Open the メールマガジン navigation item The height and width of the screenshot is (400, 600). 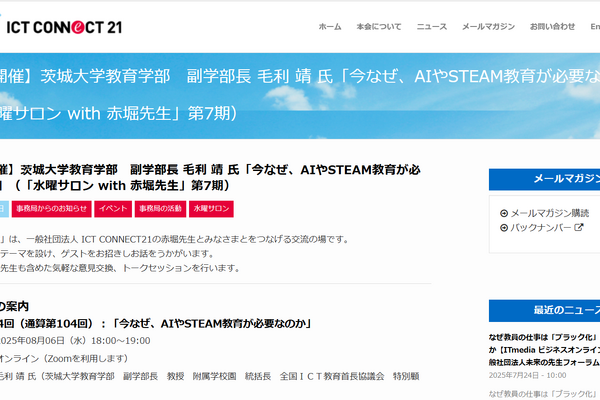488,27
